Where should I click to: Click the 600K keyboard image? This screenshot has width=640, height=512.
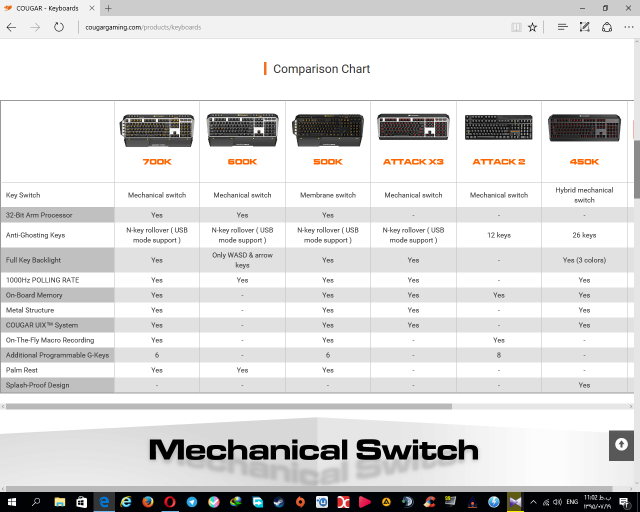(242, 128)
